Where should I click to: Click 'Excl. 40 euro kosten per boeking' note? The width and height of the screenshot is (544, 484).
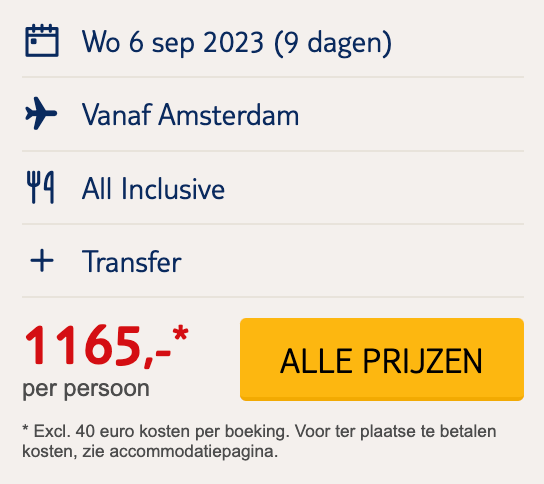pyautogui.click(x=161, y=432)
